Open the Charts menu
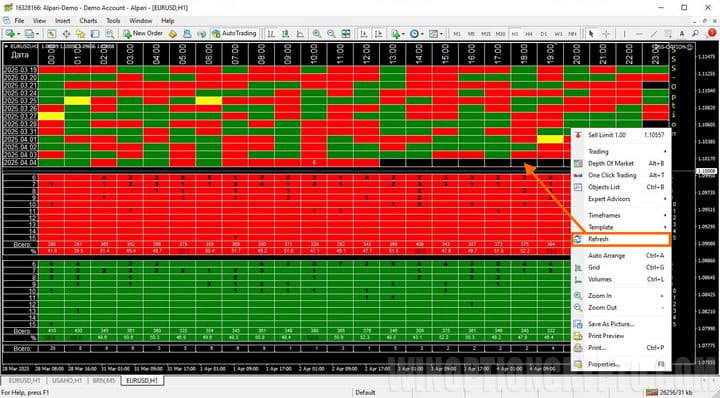This screenshot has height=398, width=720. (88, 21)
